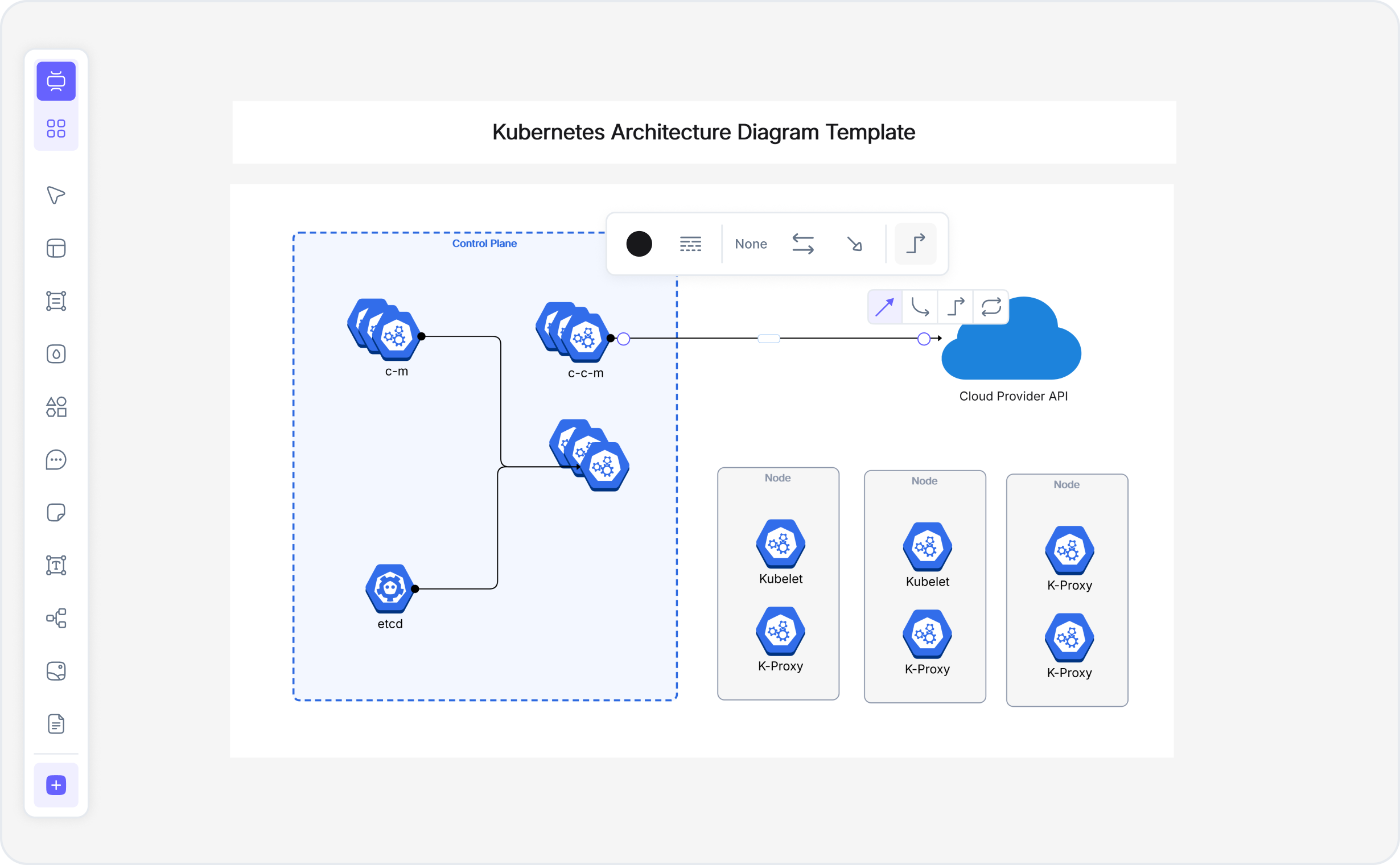Select the frame tool with corner handles
1400x865 pixels.
pyautogui.click(x=56, y=301)
